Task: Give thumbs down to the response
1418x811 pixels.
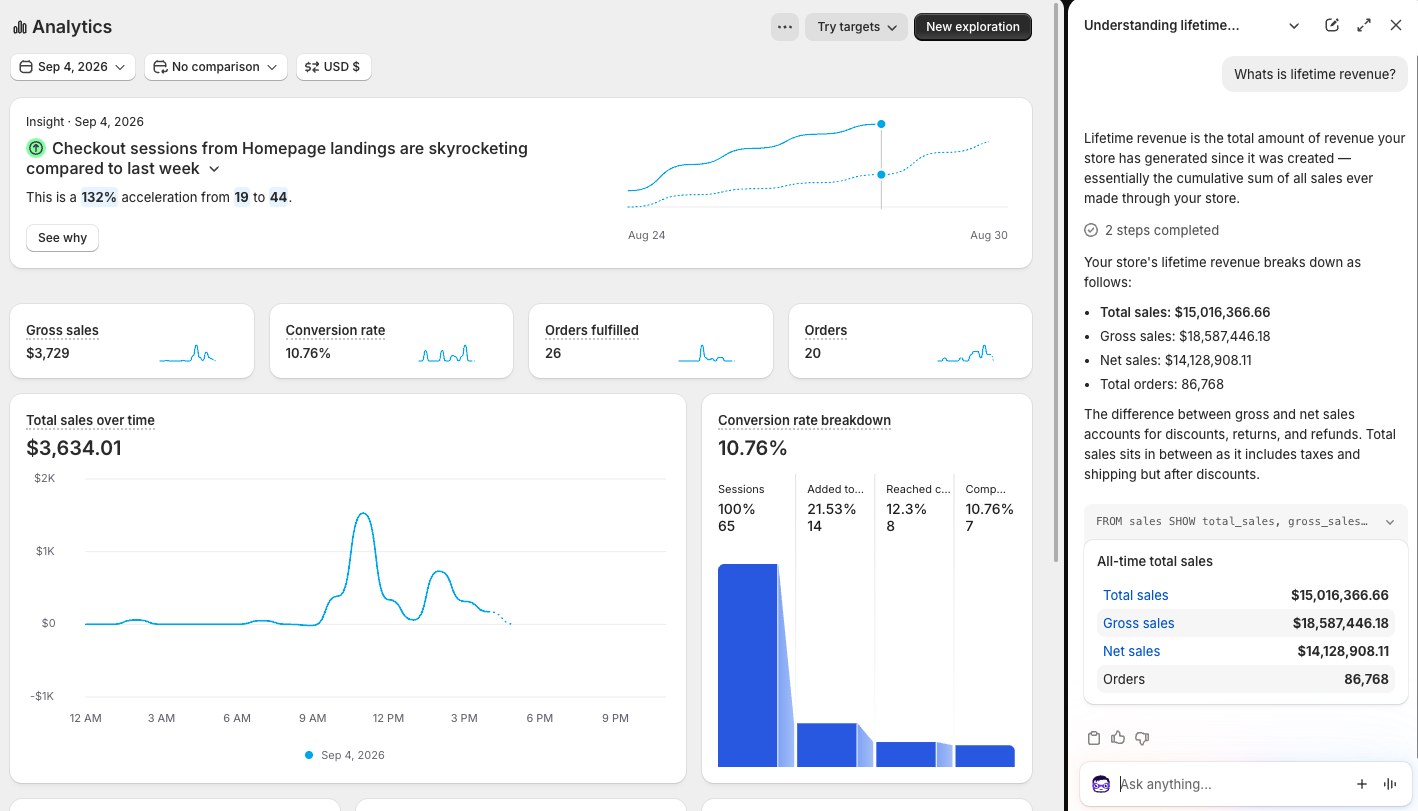Action: click(1142, 738)
